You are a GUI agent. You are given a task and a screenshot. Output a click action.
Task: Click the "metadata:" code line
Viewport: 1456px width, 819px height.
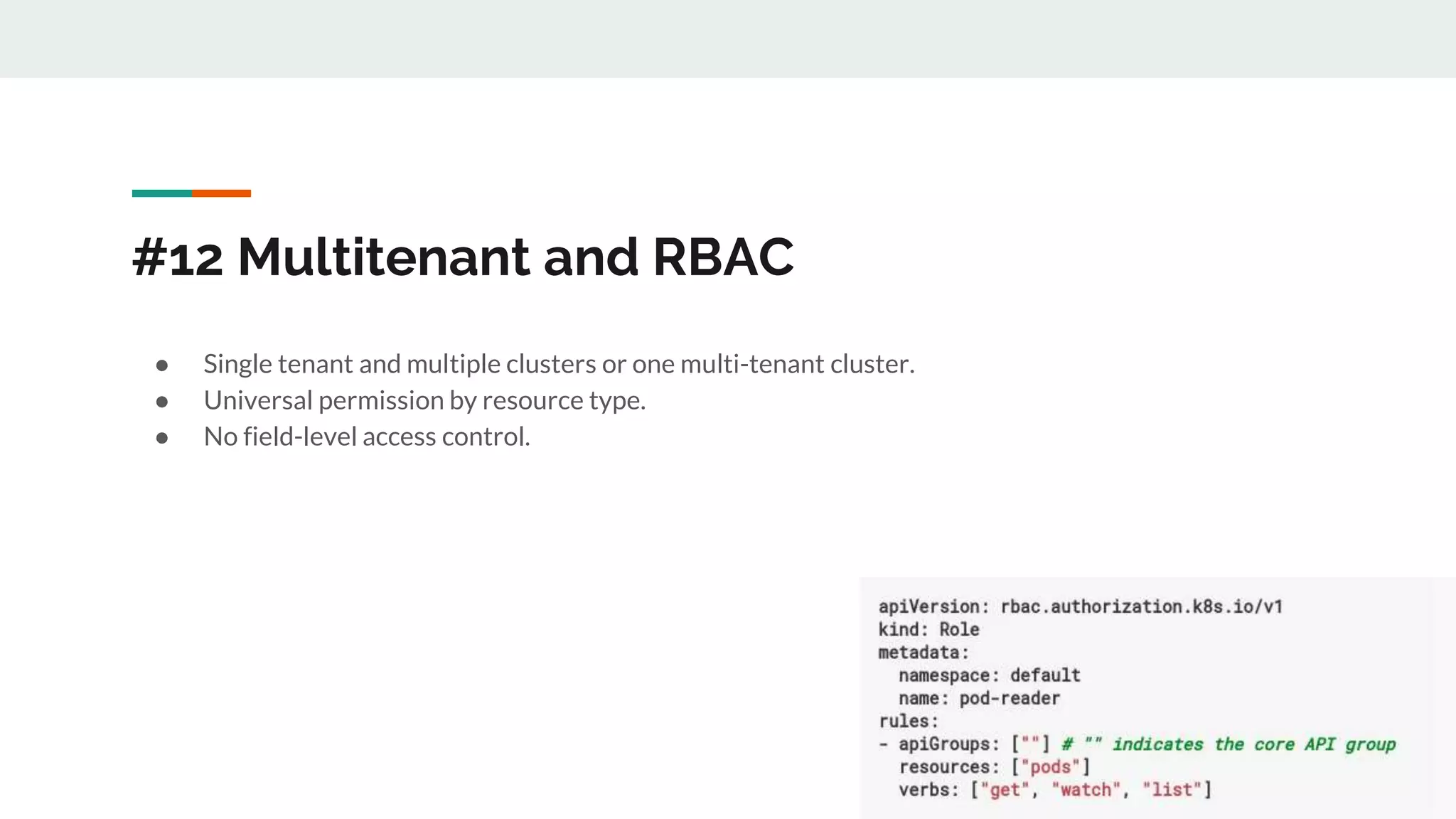(x=924, y=652)
